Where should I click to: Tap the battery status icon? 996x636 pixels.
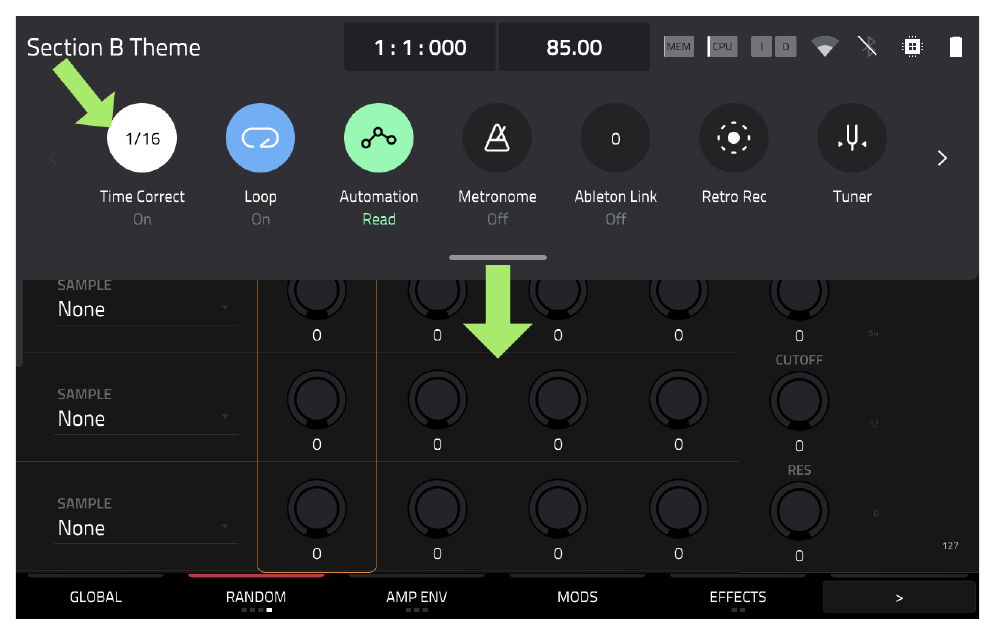[955, 46]
